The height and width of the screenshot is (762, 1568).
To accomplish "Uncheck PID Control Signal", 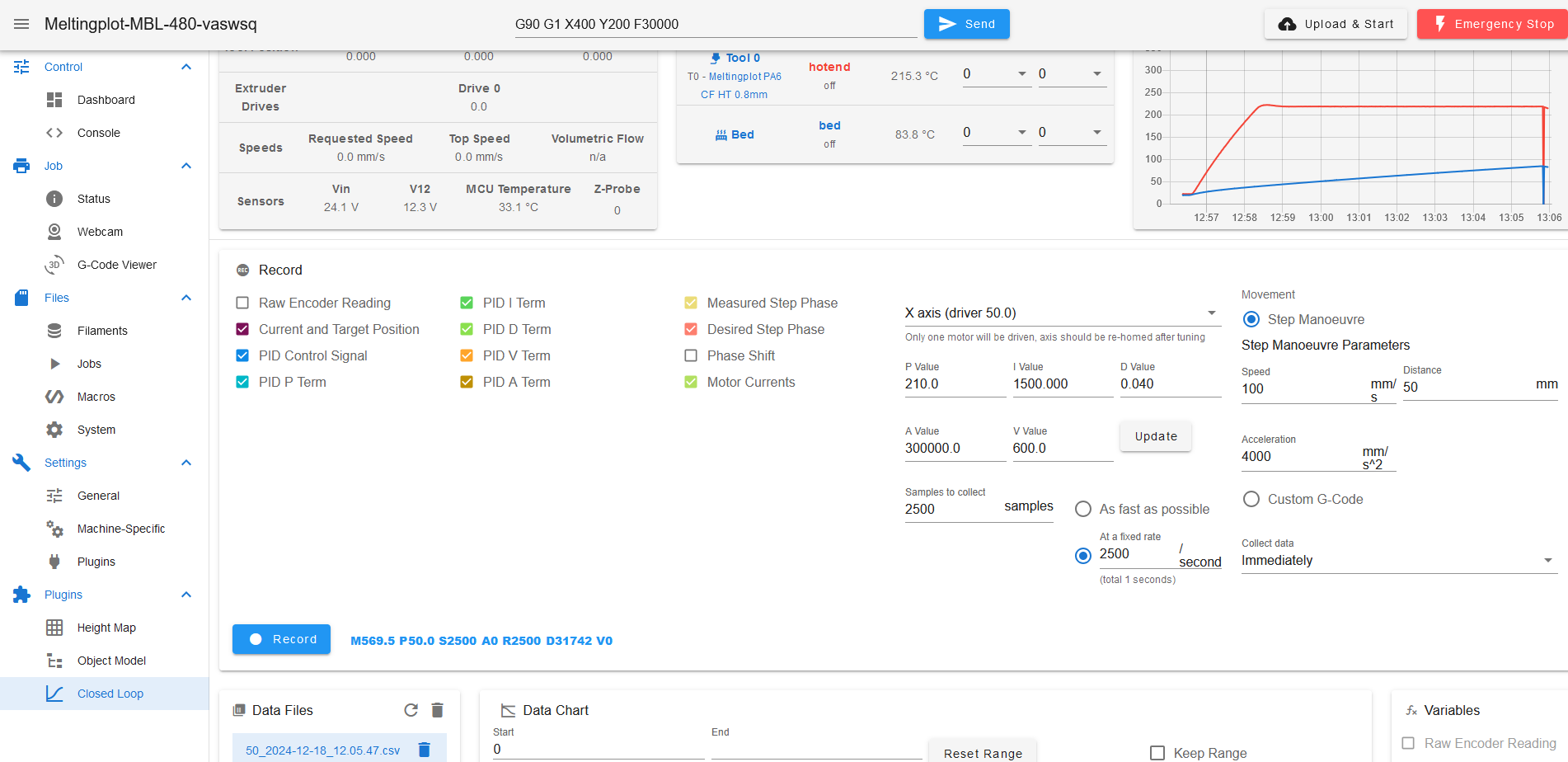I will tap(242, 355).
